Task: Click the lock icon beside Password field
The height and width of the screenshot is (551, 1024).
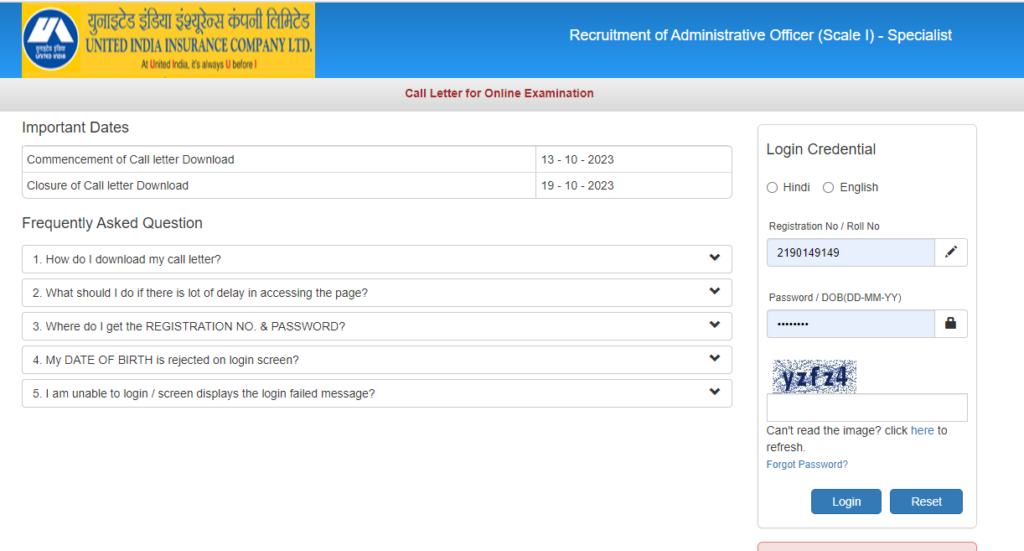Action: (x=951, y=323)
